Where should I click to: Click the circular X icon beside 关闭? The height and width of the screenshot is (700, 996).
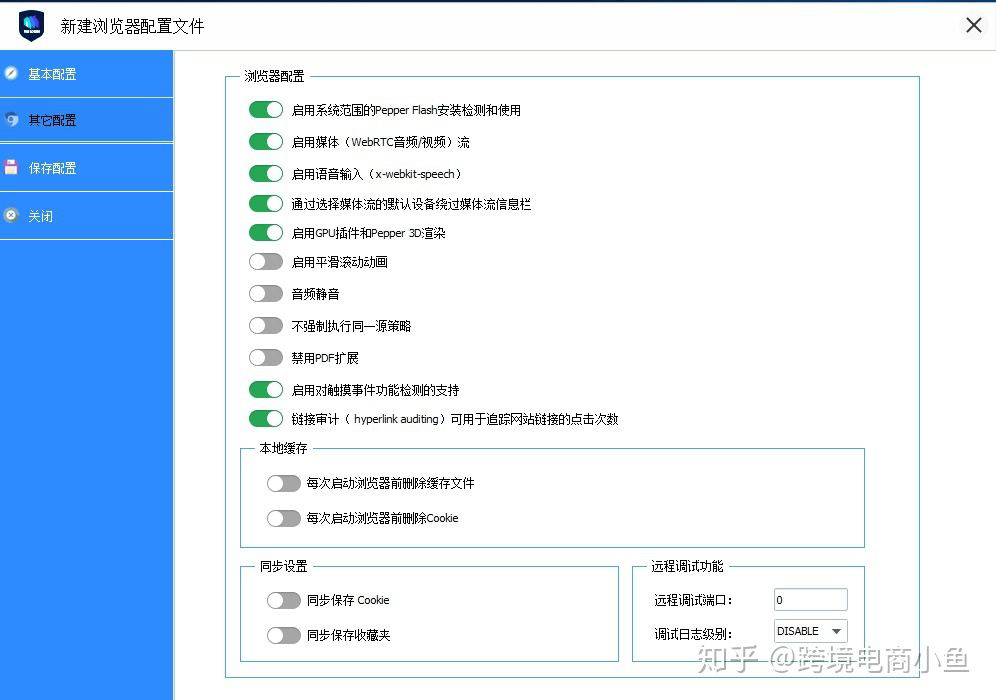click(x=12, y=215)
